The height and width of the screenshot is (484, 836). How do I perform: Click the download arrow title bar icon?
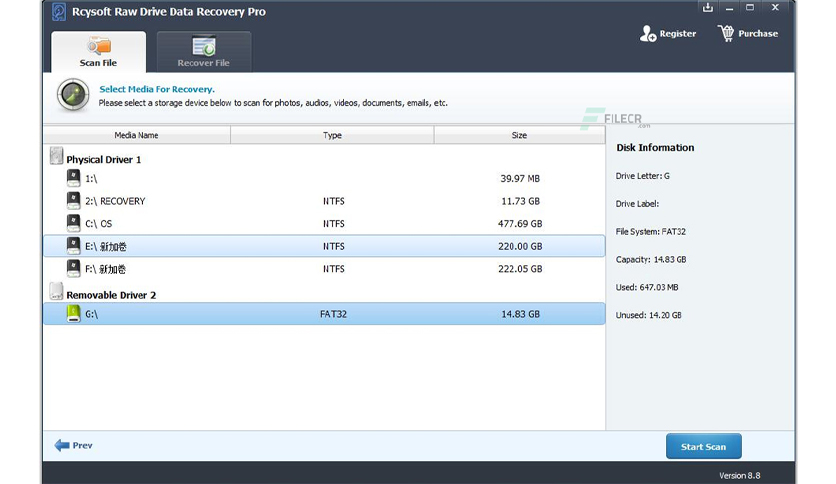[x=708, y=7]
